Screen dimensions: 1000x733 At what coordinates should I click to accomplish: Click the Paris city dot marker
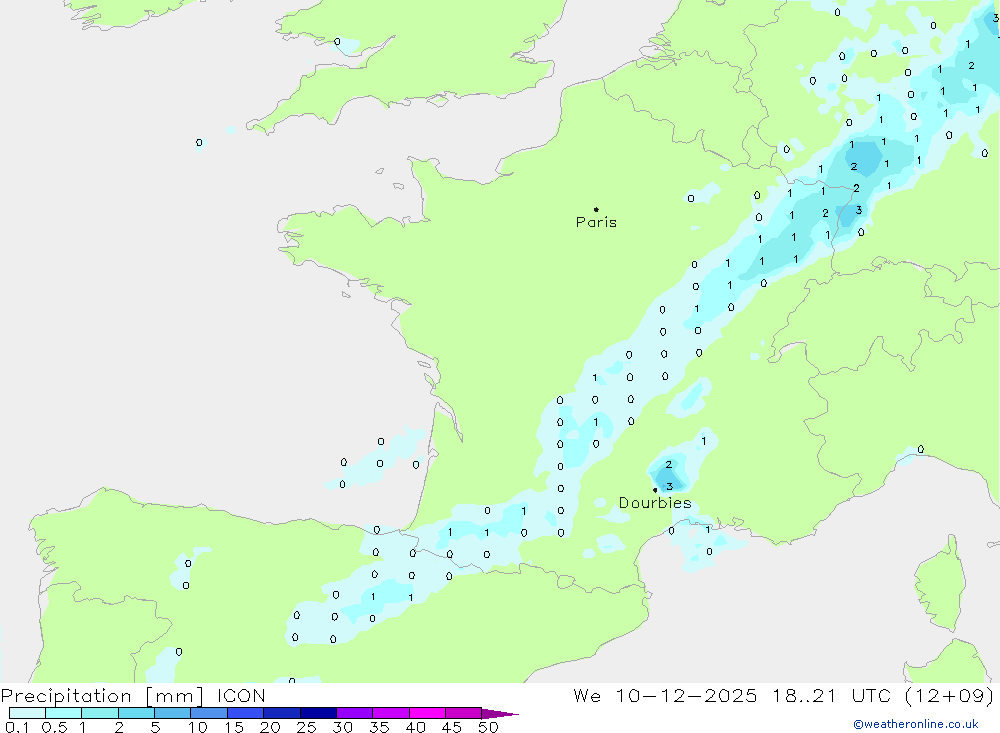[x=596, y=210]
